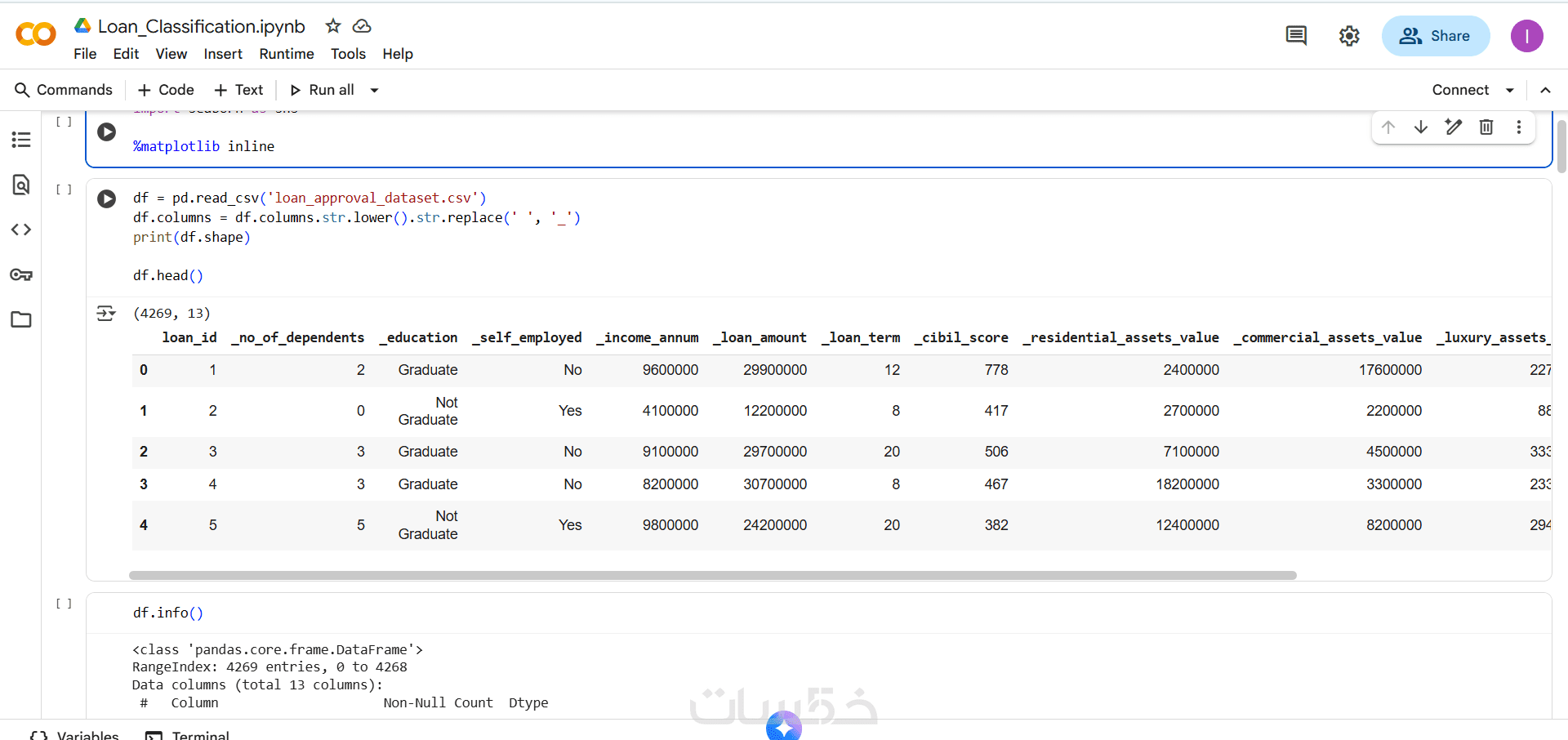The width and height of the screenshot is (1568, 740).
Task: Collapse the header with the chevron
Action: 1545,90
